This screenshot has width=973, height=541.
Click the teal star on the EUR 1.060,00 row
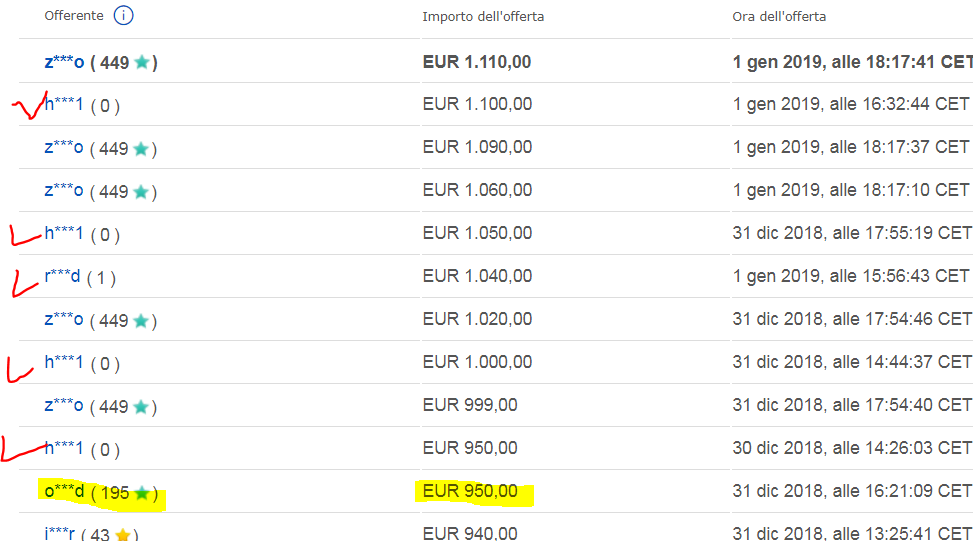click(141, 192)
